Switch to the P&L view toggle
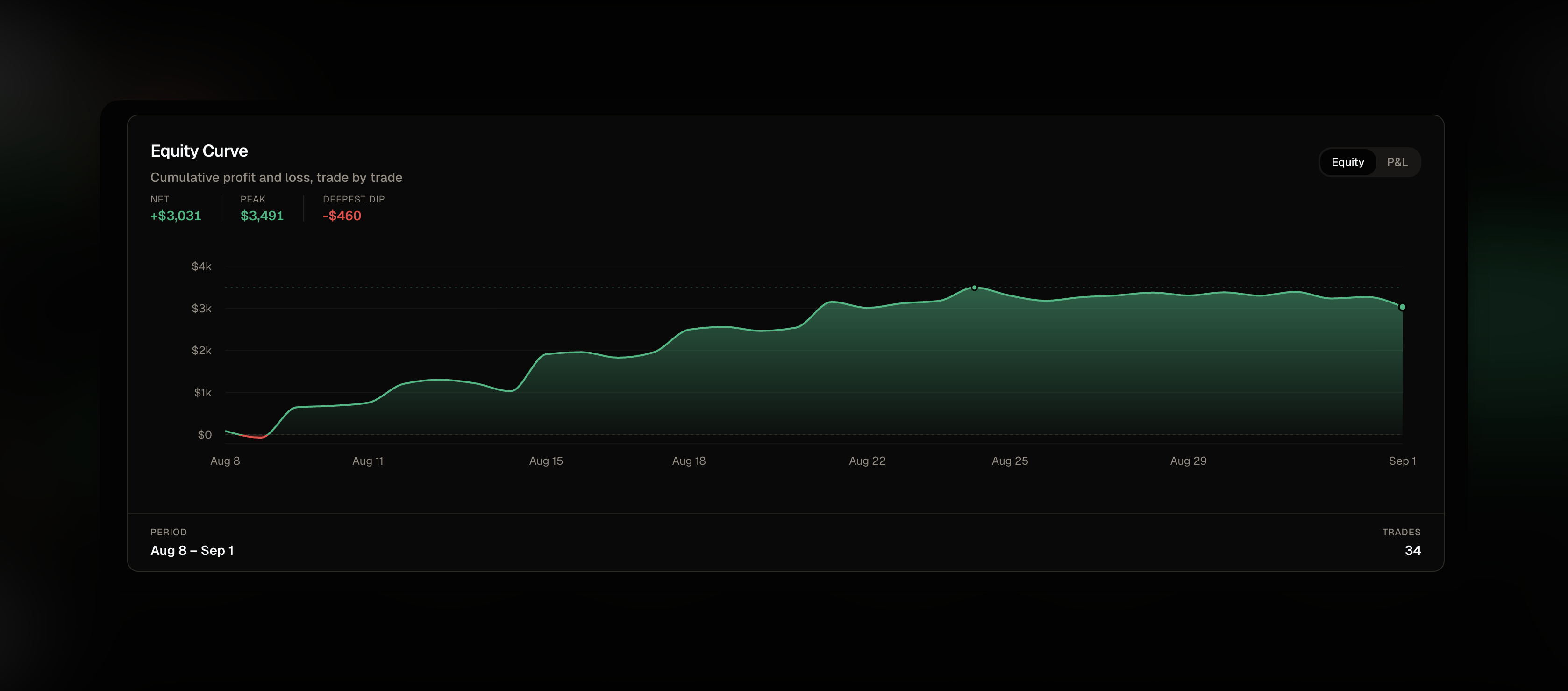The height and width of the screenshot is (691, 1568). (1397, 162)
